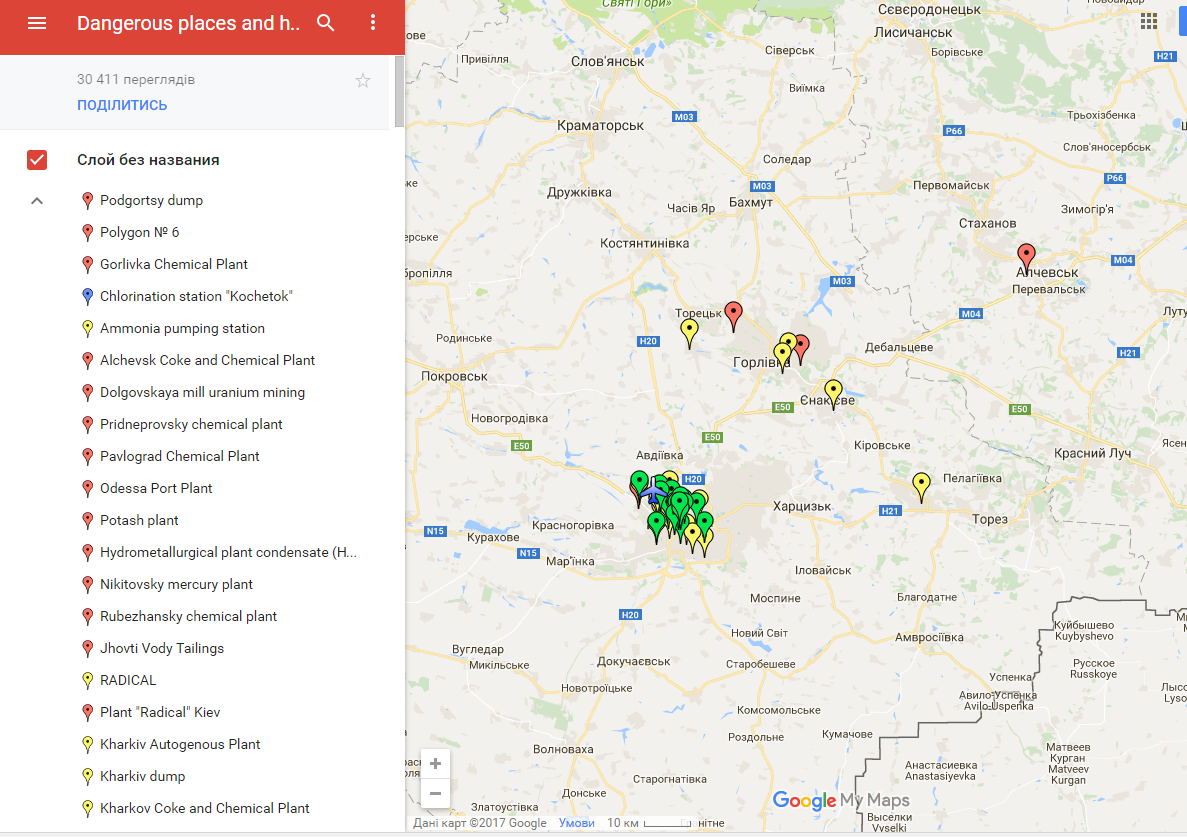Open the Умови terms link
The height and width of the screenshot is (837, 1187).
tap(576, 823)
